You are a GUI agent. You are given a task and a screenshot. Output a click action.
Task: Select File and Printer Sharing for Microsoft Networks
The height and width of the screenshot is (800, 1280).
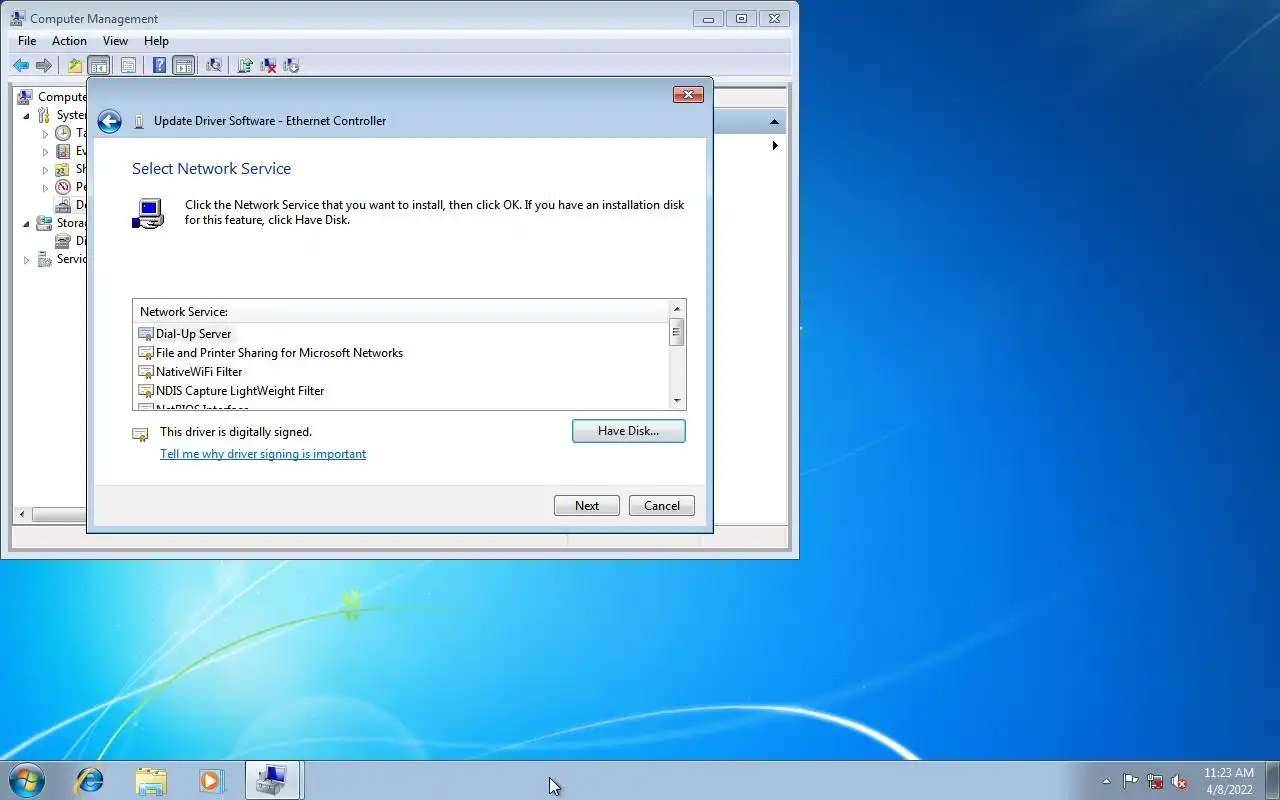[279, 353]
